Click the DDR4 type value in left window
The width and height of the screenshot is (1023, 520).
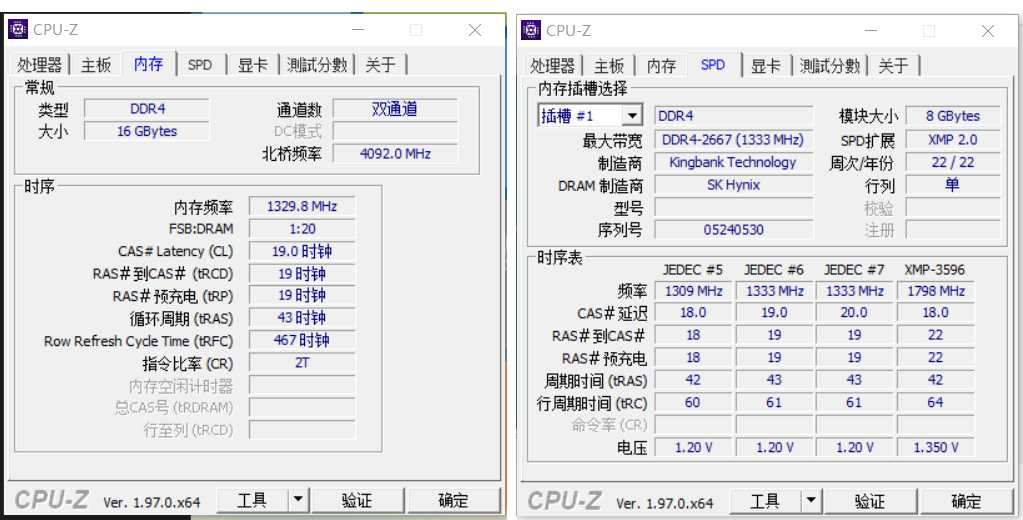pos(147,109)
